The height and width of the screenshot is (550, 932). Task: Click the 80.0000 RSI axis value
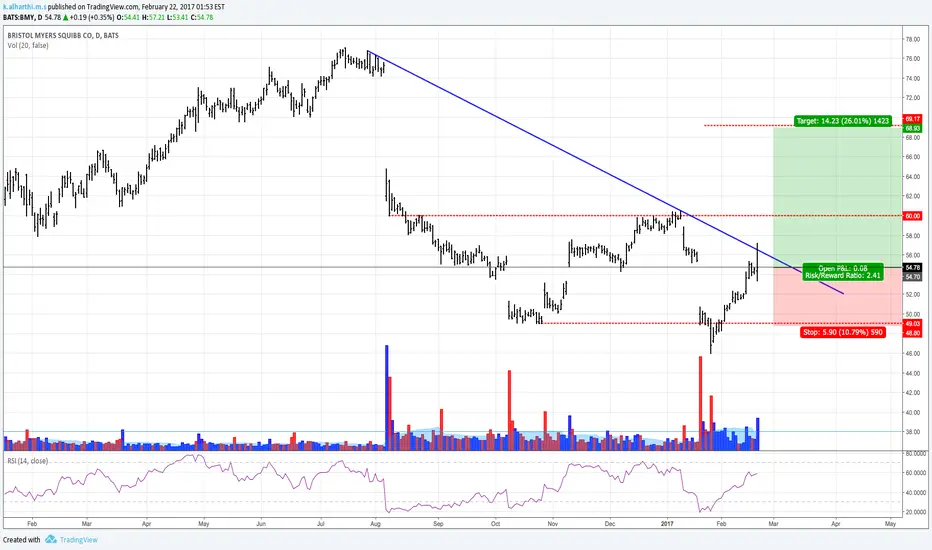pos(915,453)
